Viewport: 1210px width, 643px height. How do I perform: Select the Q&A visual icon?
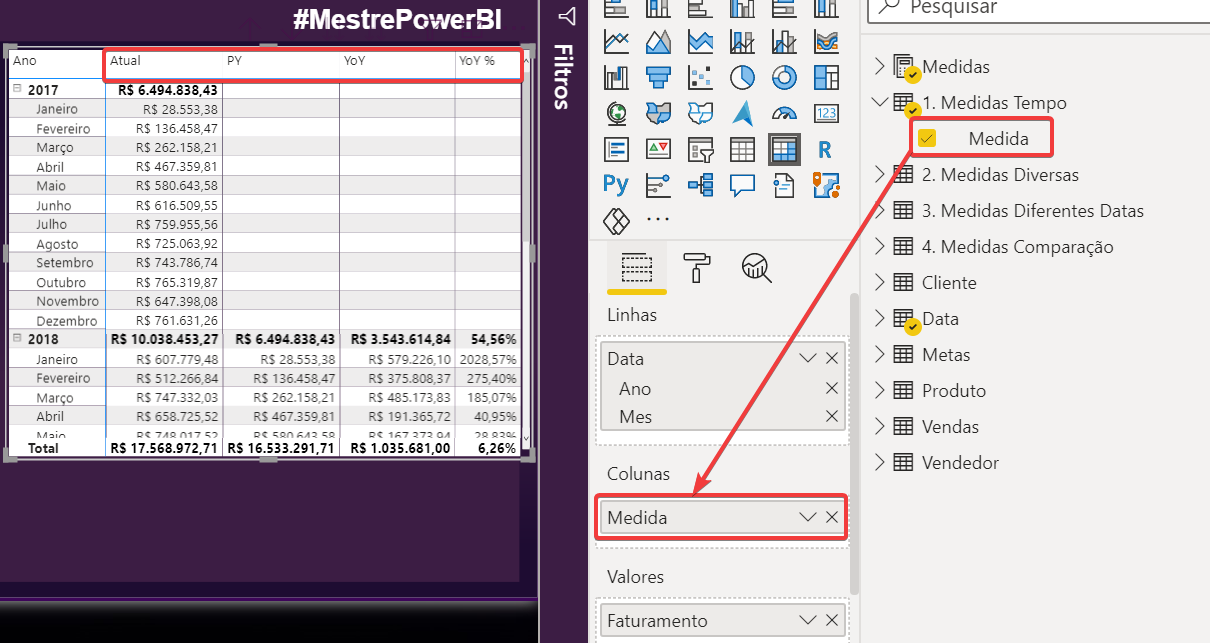742,185
